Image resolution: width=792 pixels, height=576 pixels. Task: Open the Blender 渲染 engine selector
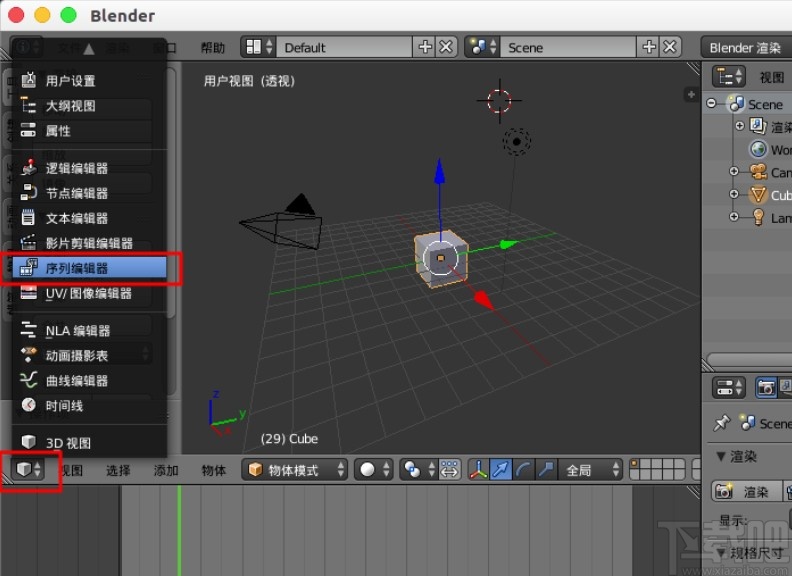(746, 47)
